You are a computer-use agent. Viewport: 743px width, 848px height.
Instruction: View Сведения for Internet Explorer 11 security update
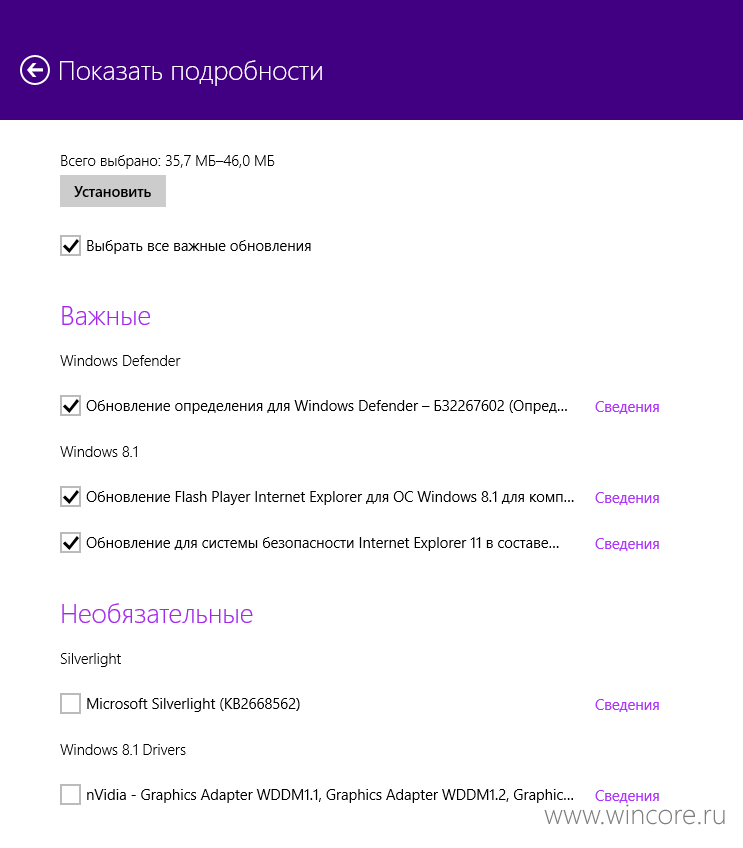pyautogui.click(x=627, y=544)
